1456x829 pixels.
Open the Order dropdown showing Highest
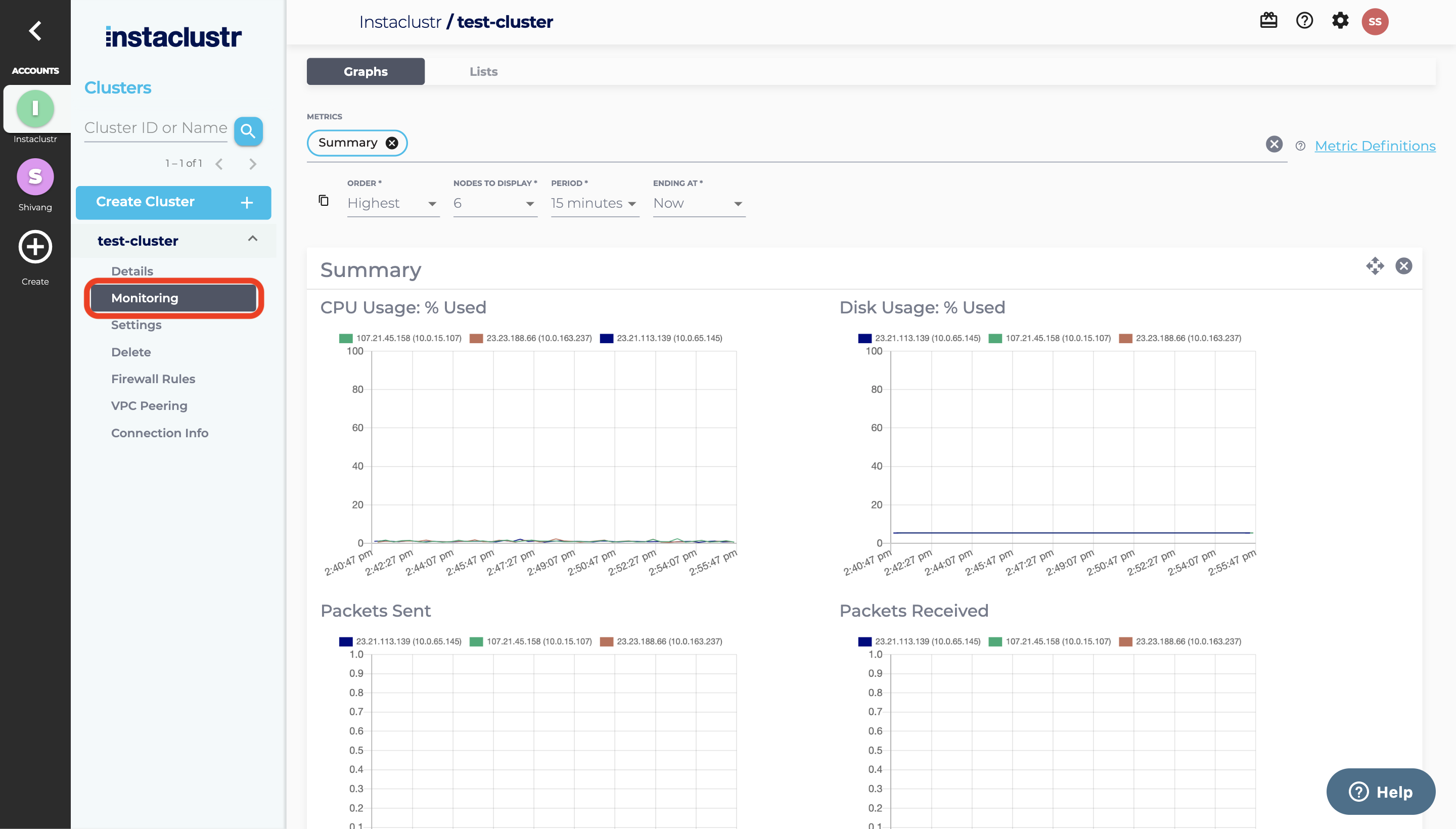(392, 203)
